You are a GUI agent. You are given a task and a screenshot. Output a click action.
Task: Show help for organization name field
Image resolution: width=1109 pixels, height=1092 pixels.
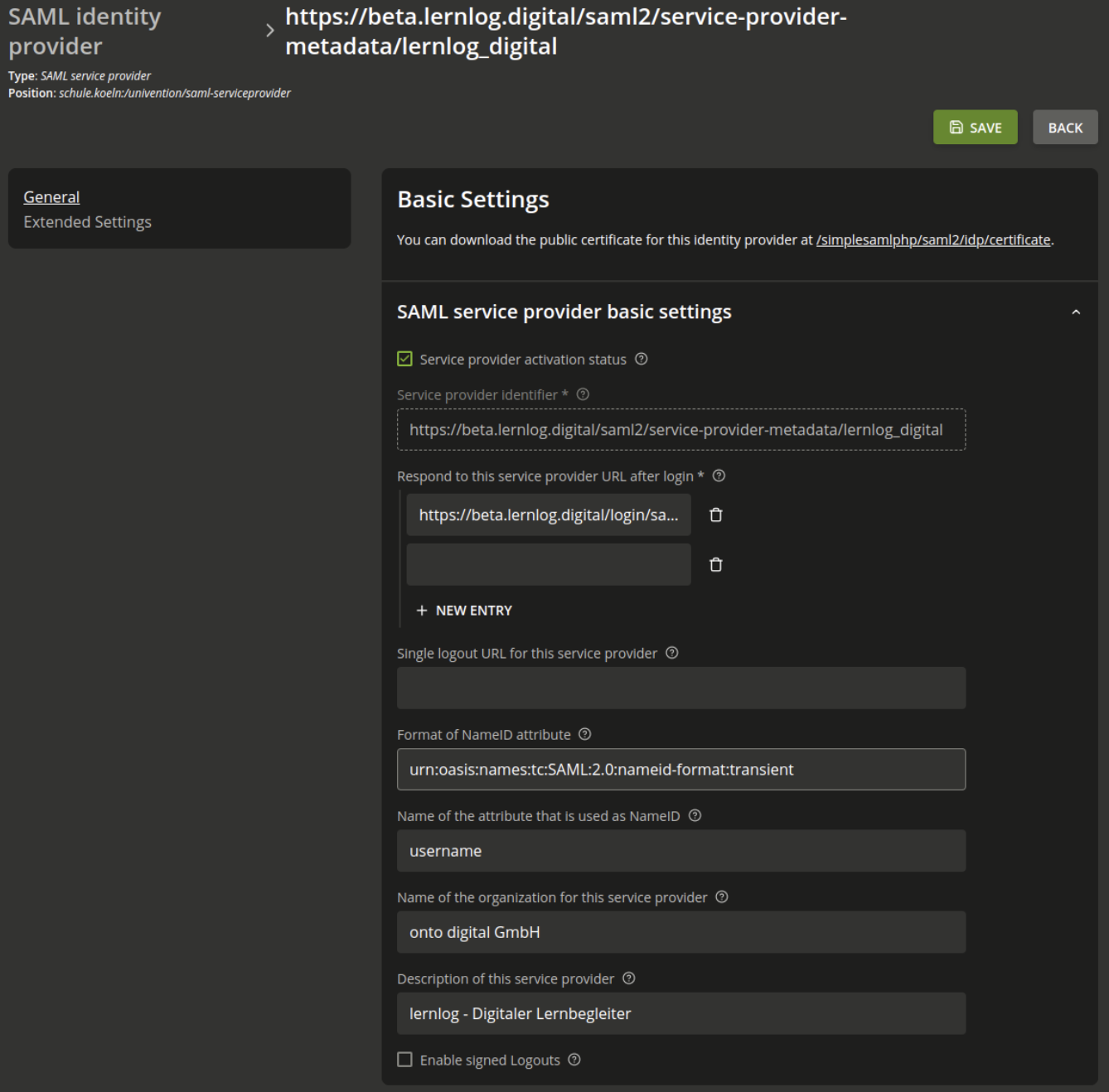[722, 897]
